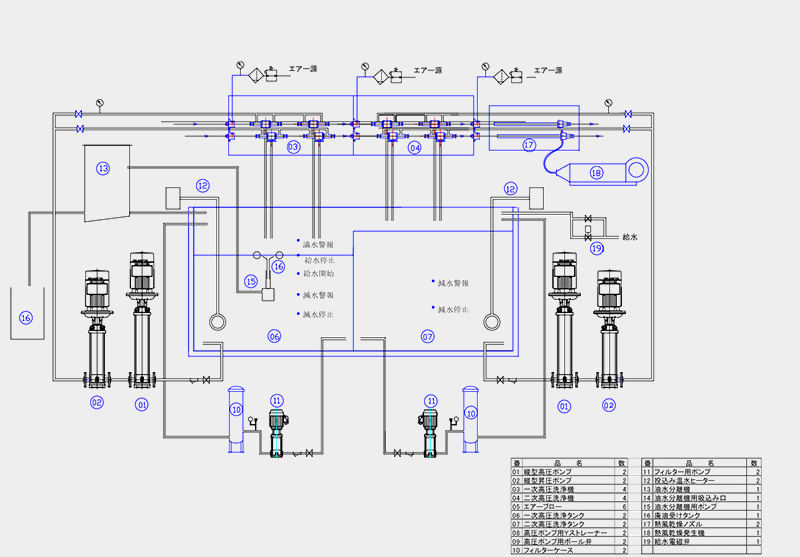Click parts list row 15 油水分離機用ポンプ

point(702,507)
